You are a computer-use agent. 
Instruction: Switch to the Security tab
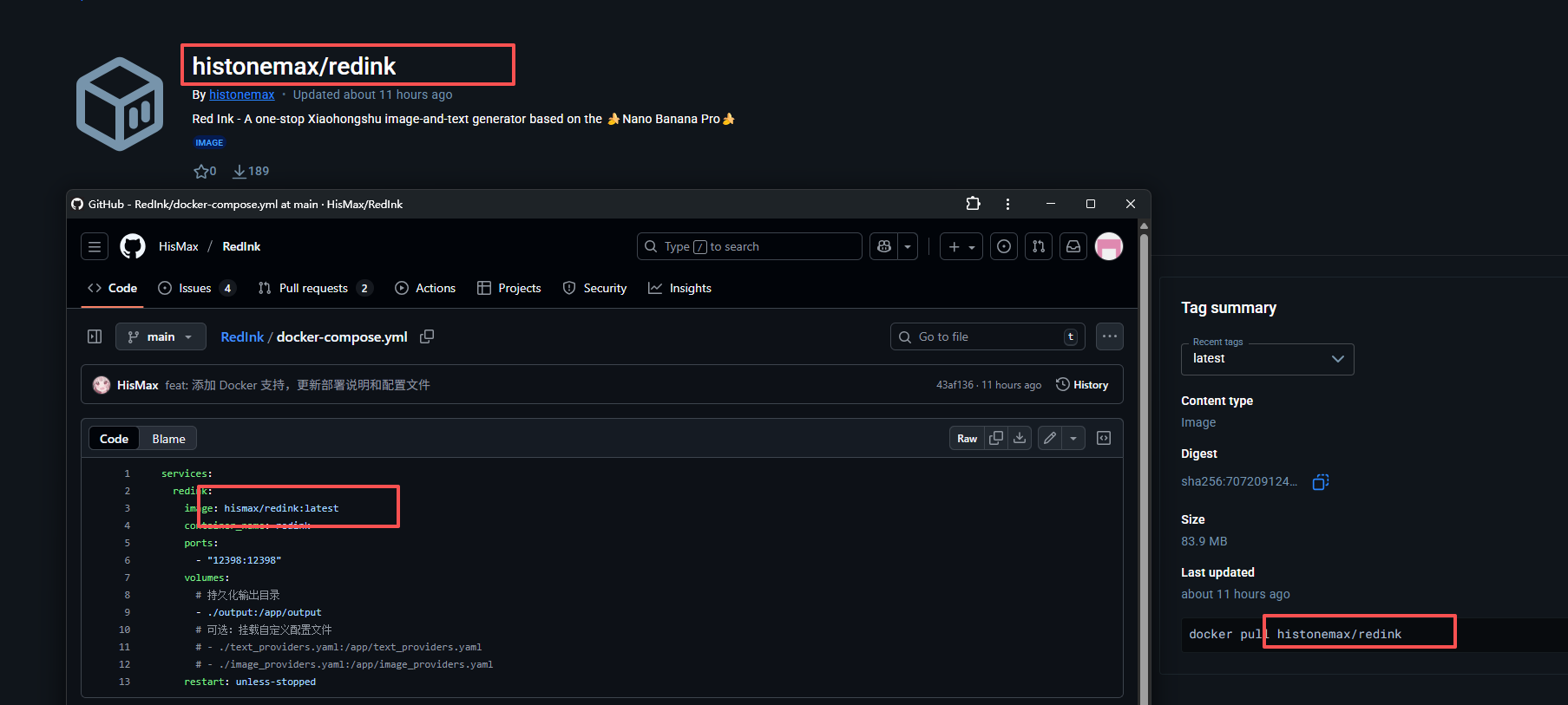click(x=594, y=288)
